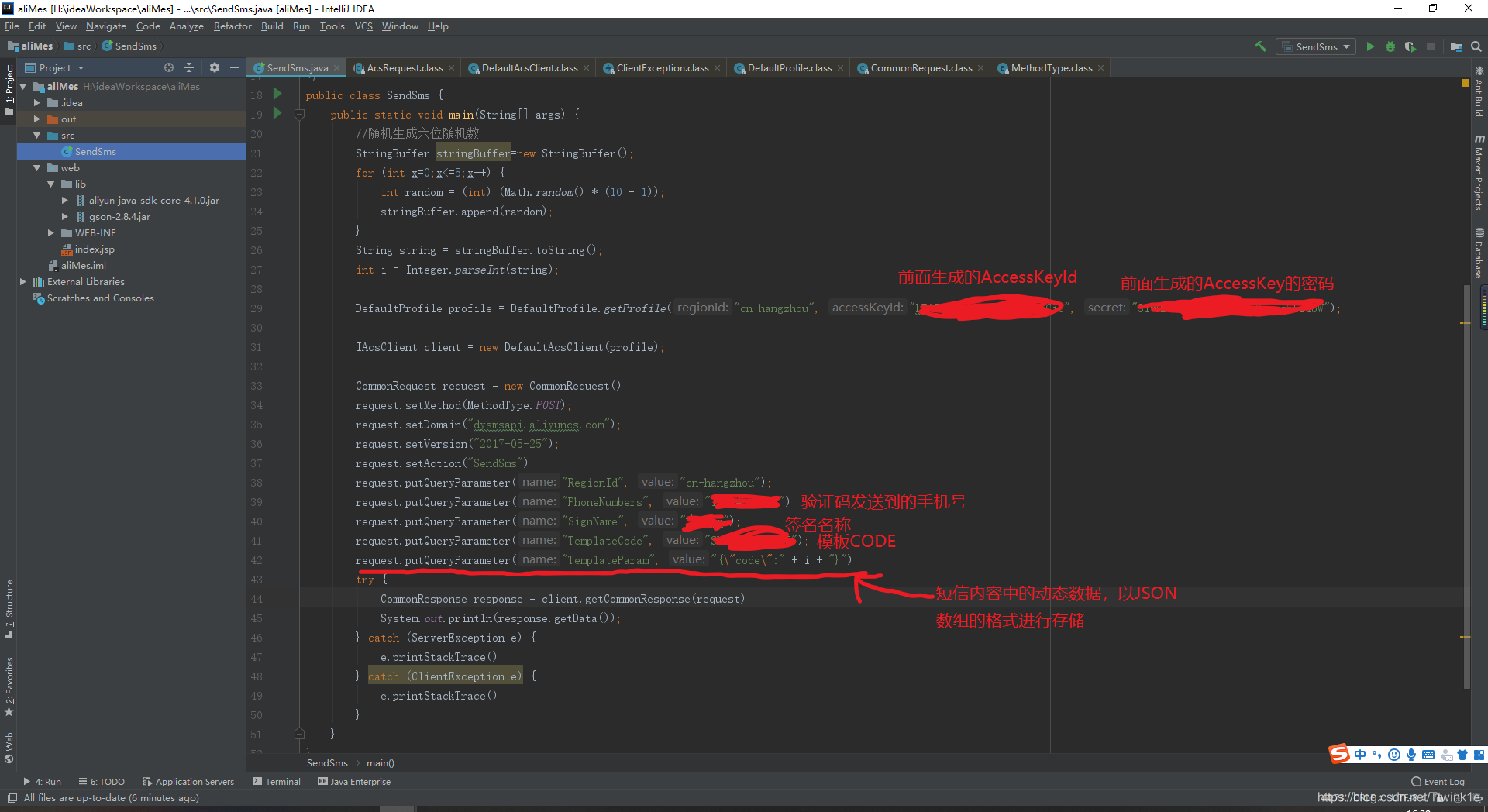
Task: Switch to the DefaultProfile.class tab
Action: (789, 68)
